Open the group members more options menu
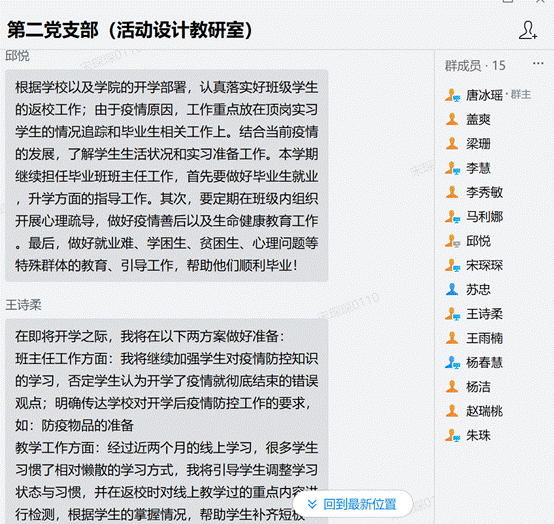554x524 pixels. (x=538, y=64)
